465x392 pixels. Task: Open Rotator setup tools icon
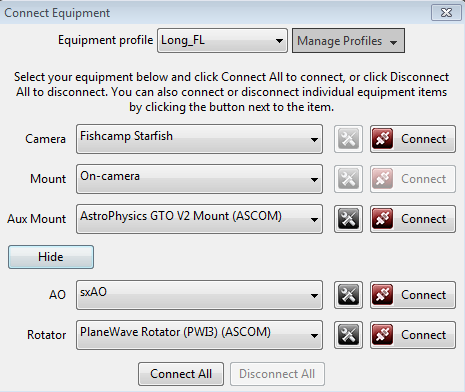[x=348, y=335]
